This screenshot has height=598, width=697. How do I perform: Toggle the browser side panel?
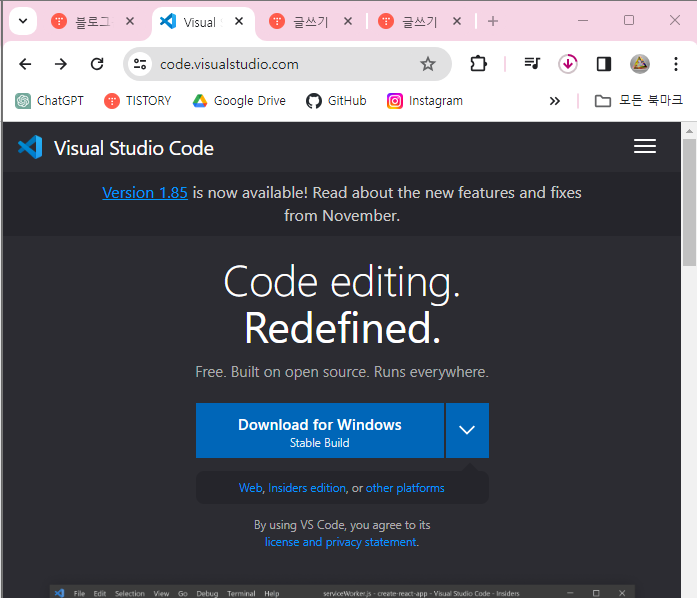pos(604,64)
